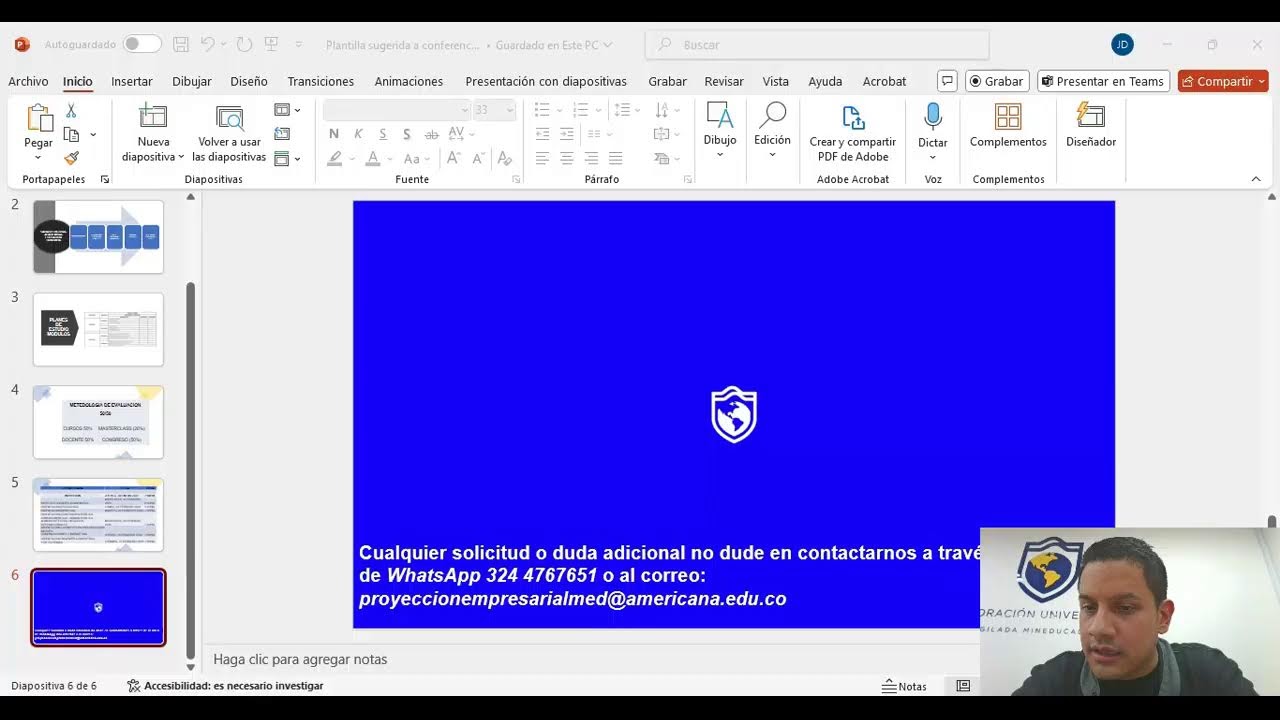Click the Grabar button

pos(996,81)
